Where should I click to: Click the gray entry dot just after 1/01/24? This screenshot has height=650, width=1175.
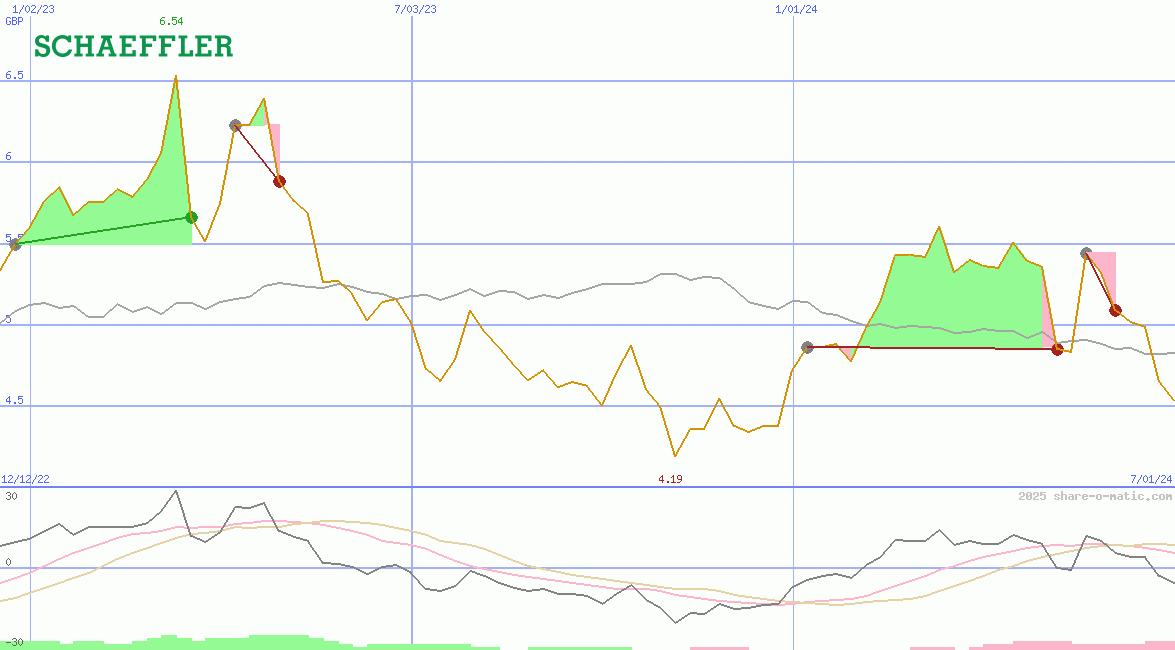click(808, 347)
